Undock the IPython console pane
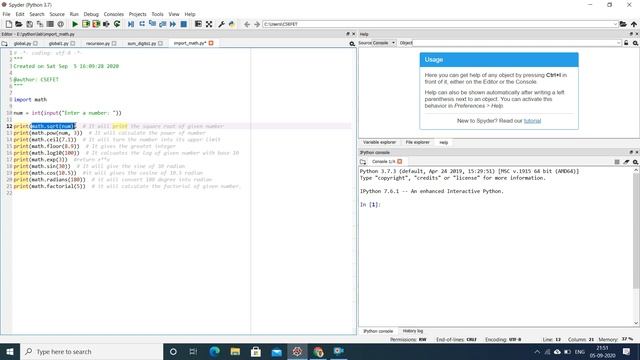 [631, 152]
